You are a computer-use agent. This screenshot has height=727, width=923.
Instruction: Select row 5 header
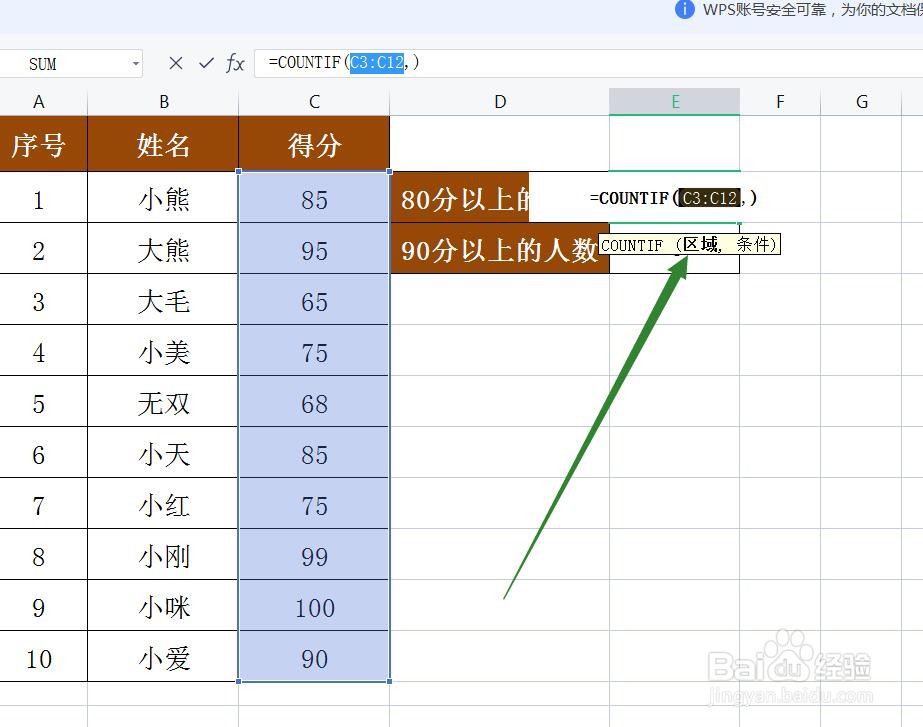[x=40, y=403]
